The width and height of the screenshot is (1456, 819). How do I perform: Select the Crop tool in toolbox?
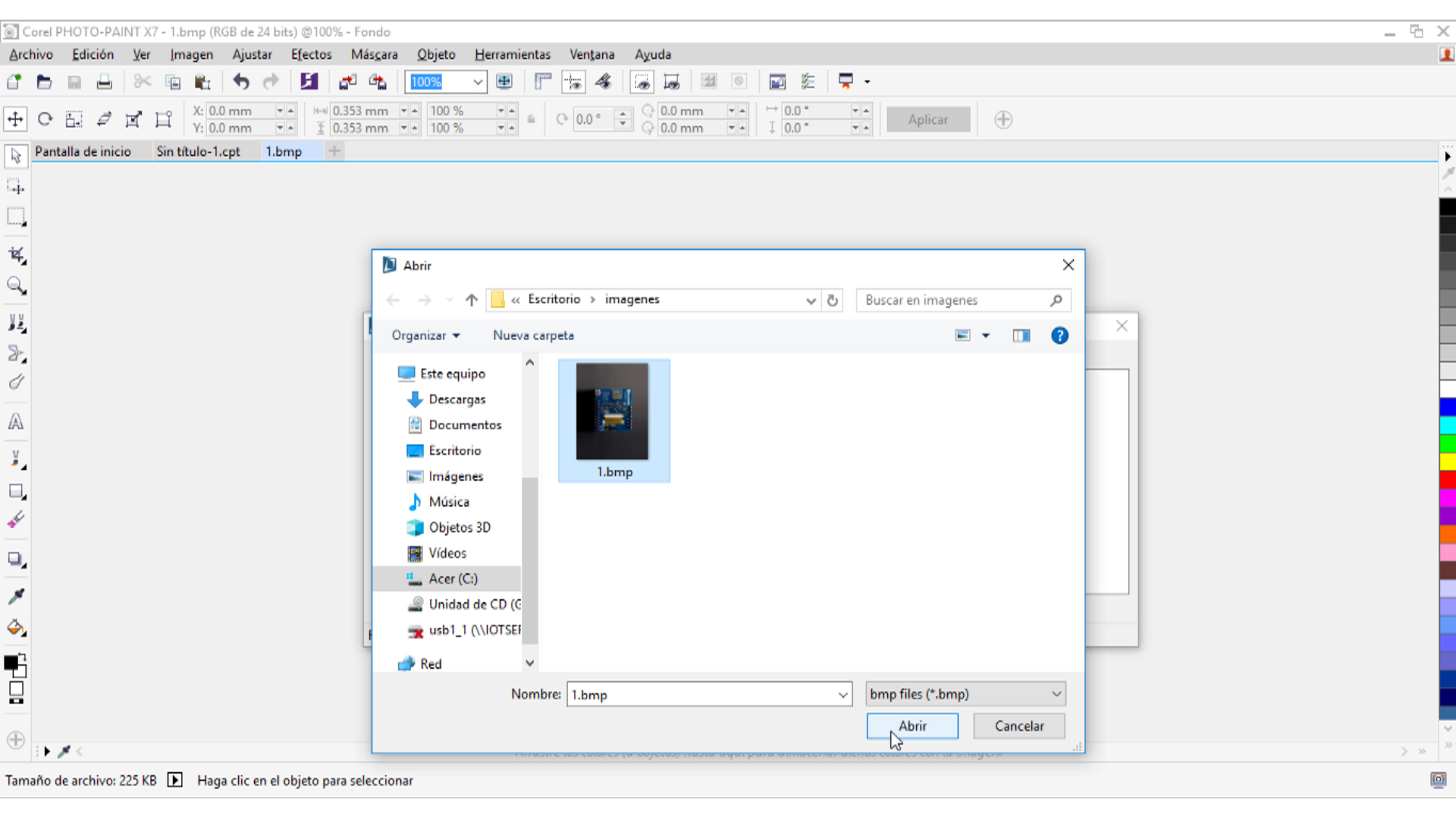point(17,256)
